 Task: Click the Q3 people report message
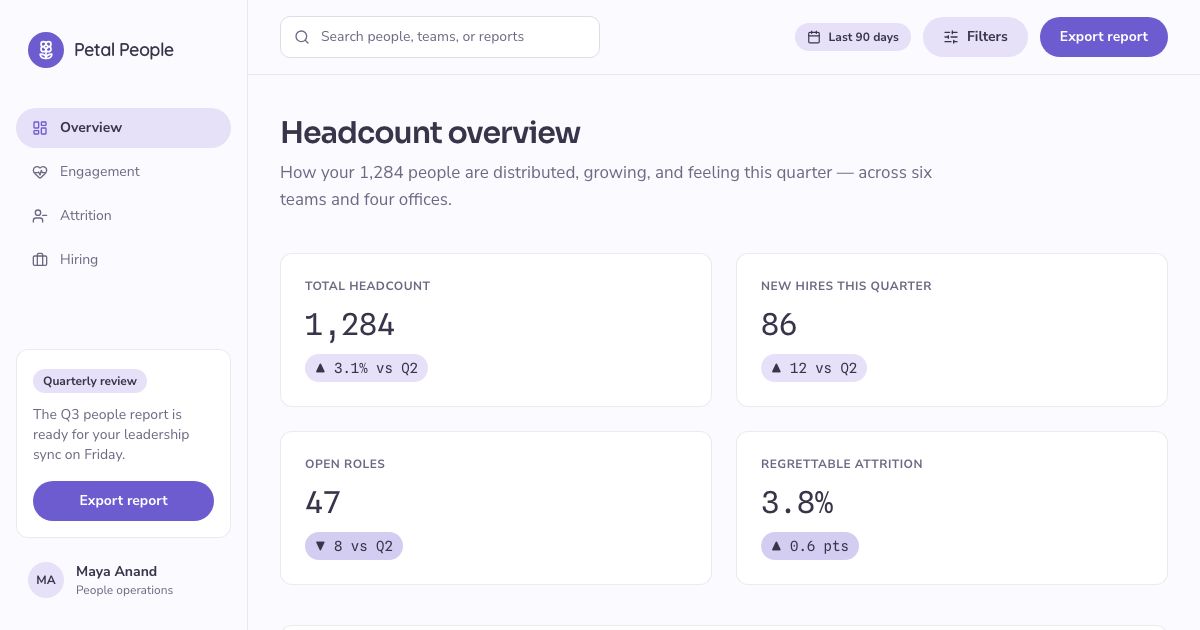(x=111, y=434)
